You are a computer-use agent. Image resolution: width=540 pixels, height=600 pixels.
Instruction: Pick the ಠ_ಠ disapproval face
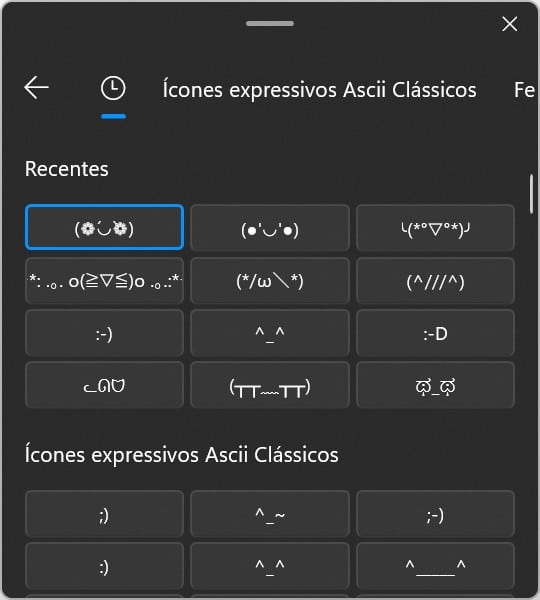pyautogui.click(x=435, y=385)
